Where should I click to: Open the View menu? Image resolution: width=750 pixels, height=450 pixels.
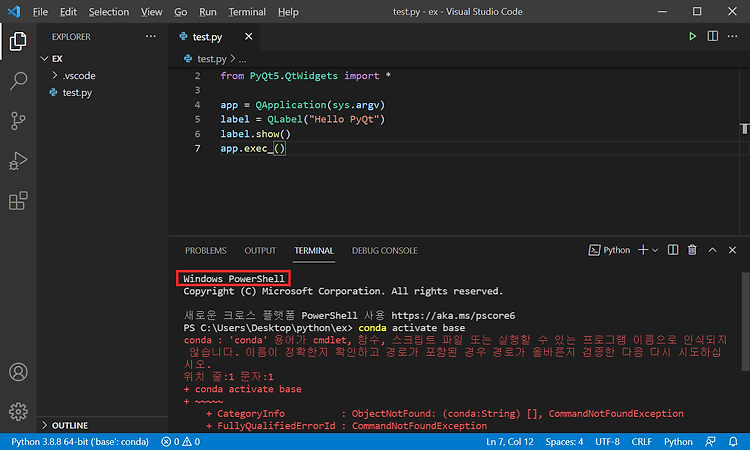click(x=151, y=11)
